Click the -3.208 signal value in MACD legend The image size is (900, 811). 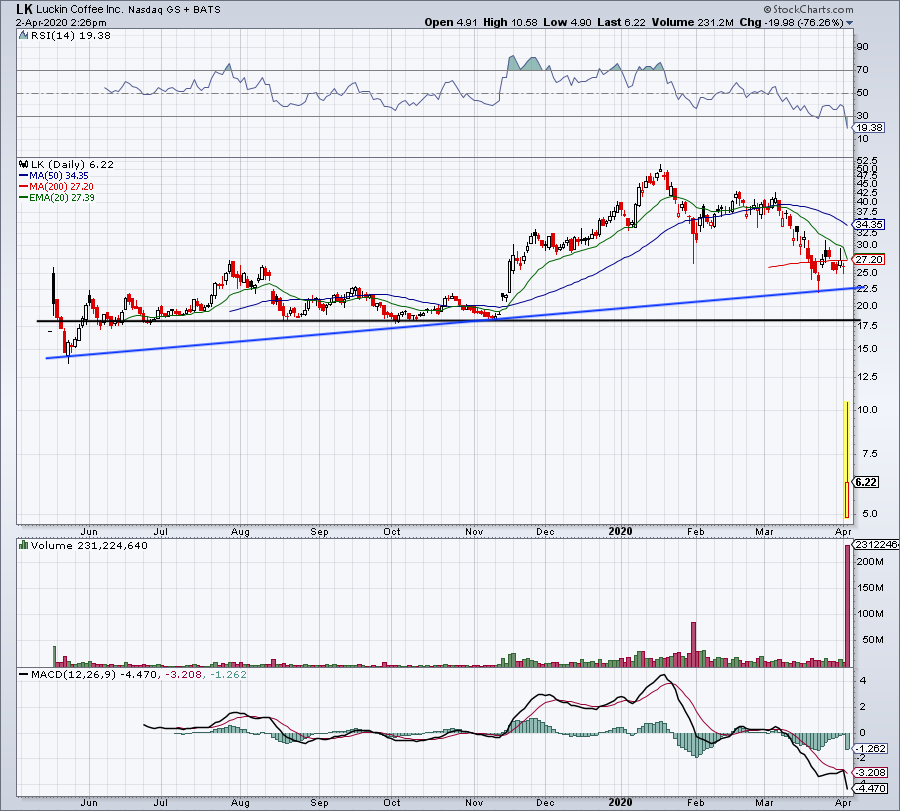(184, 674)
